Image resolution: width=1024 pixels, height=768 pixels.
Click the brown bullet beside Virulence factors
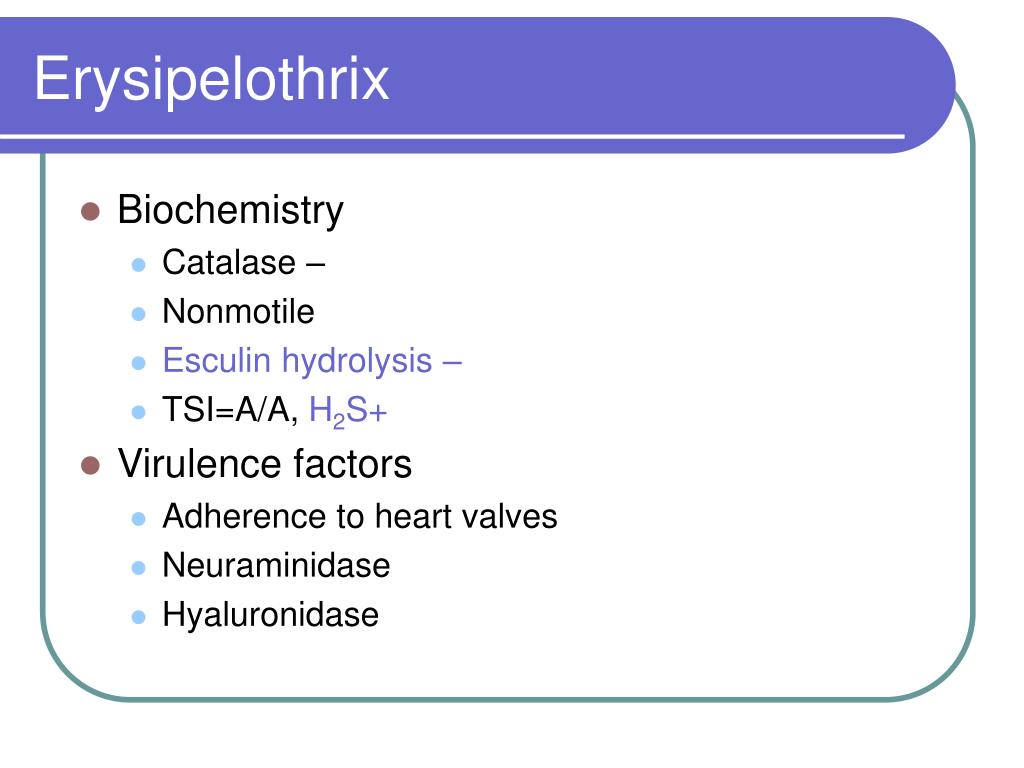[x=90, y=466]
